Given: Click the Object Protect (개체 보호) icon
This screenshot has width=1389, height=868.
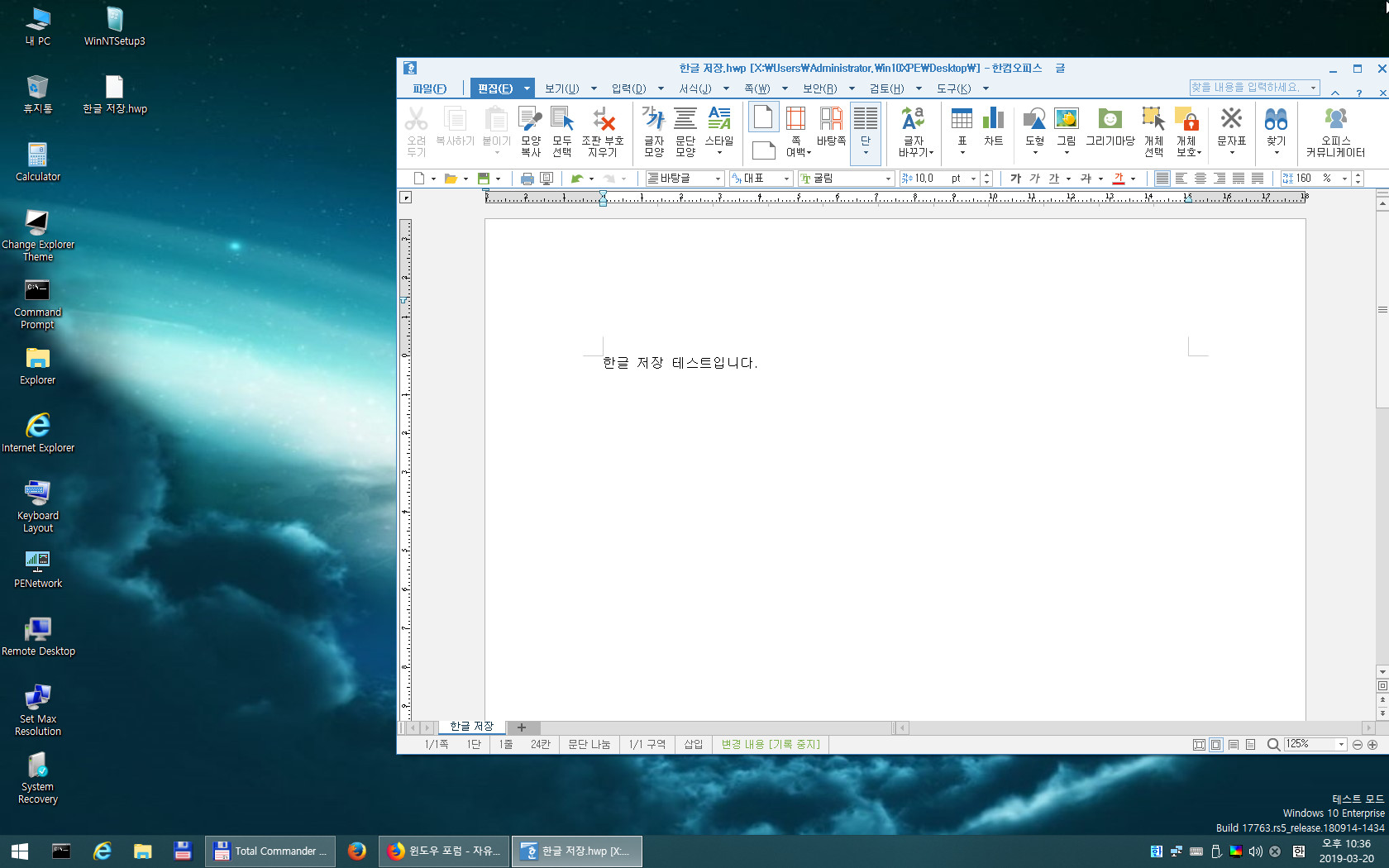Looking at the screenshot, I should (1188, 131).
